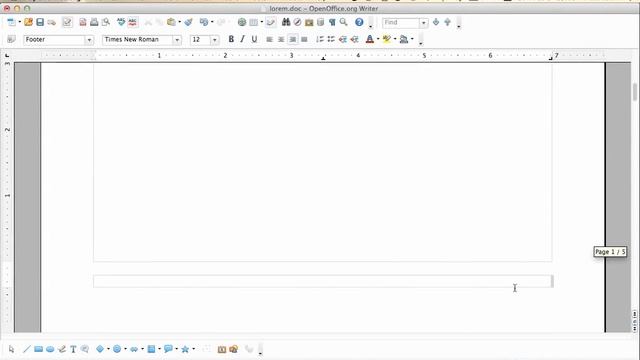640x360 pixels.
Task: Print the file with the printer icon
Action: 94,22
